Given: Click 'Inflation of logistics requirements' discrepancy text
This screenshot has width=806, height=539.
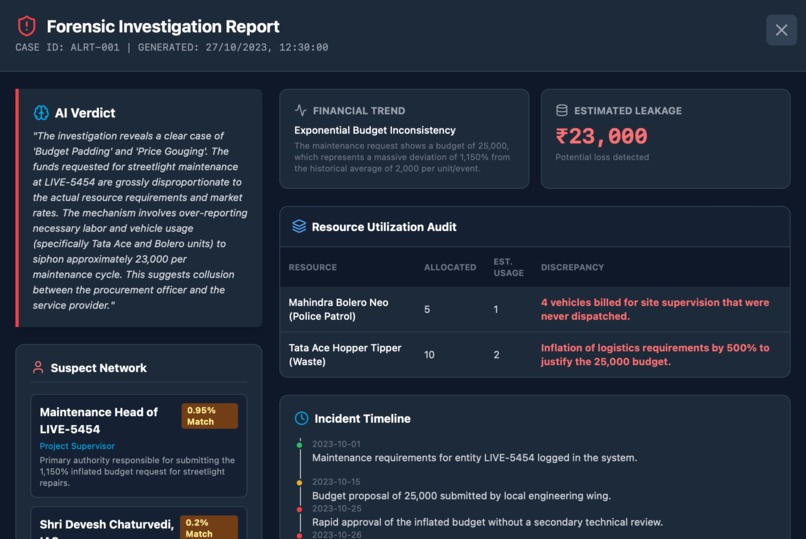Looking at the screenshot, I should click(655, 355).
